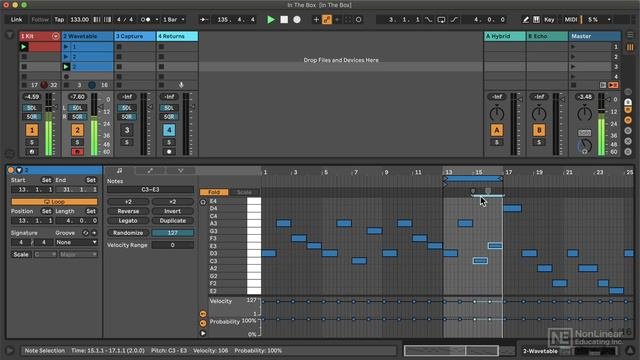Launch the playing clip in 1 Kit
This screenshot has height=360, width=640.
pos(24,47)
